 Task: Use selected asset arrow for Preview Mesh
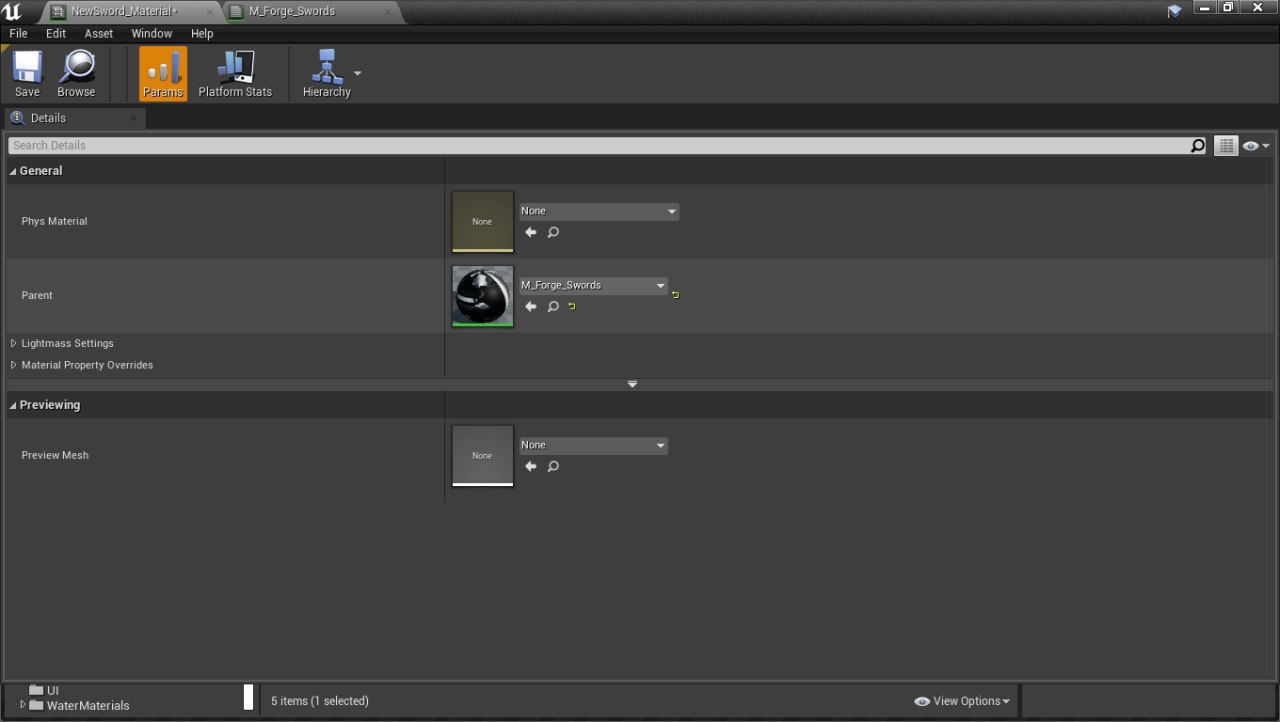pyautogui.click(x=531, y=466)
